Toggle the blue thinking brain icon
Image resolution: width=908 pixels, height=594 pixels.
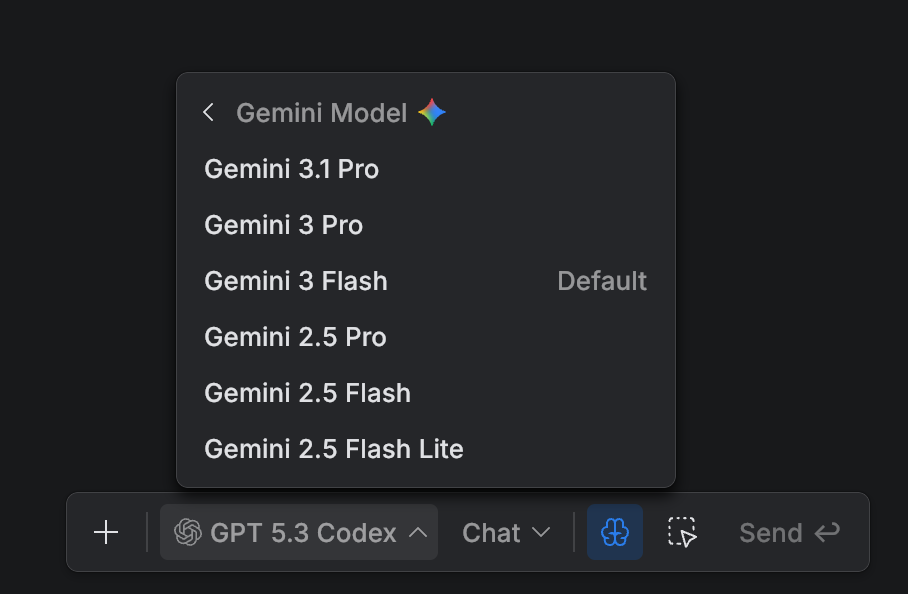click(615, 532)
